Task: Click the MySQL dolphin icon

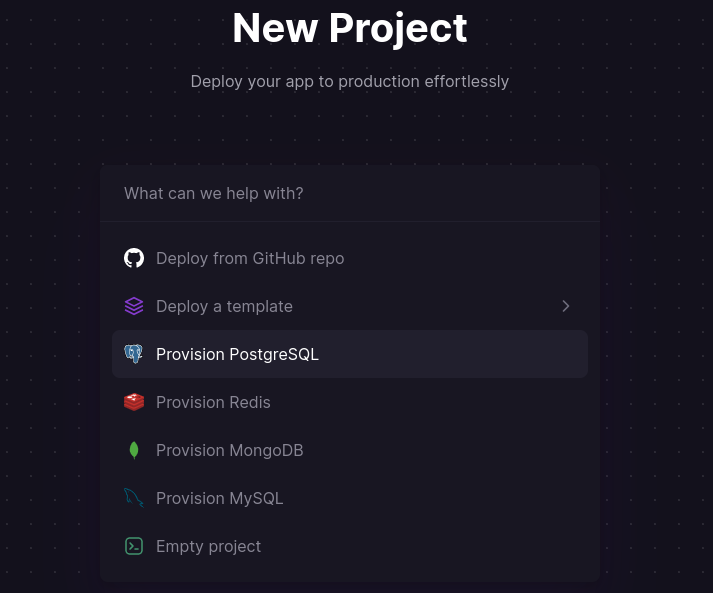Action: coord(134,498)
